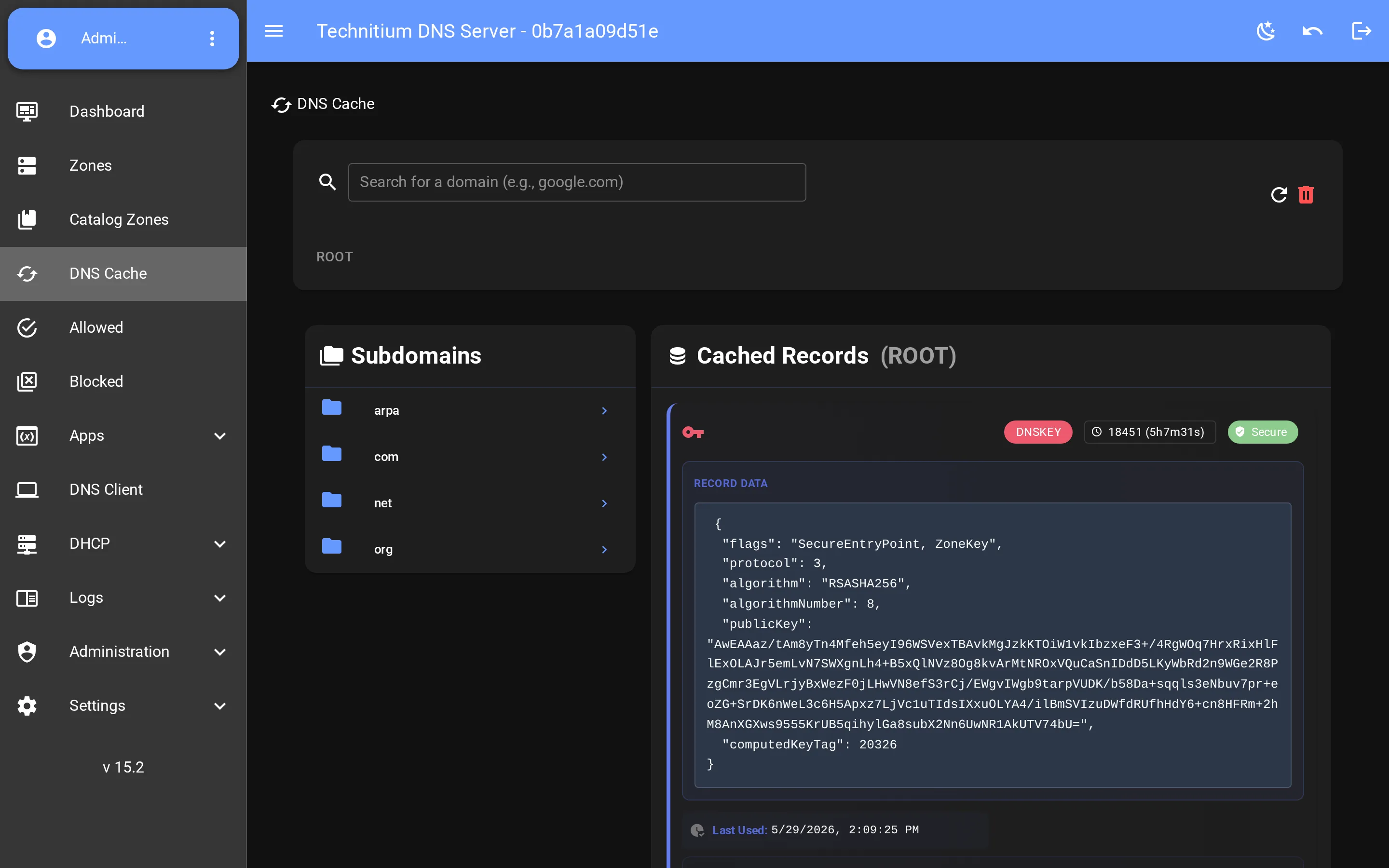This screenshot has width=1389, height=868.
Task: Click the Cached Records (ROOT) heading
Action: pyautogui.click(x=827, y=356)
